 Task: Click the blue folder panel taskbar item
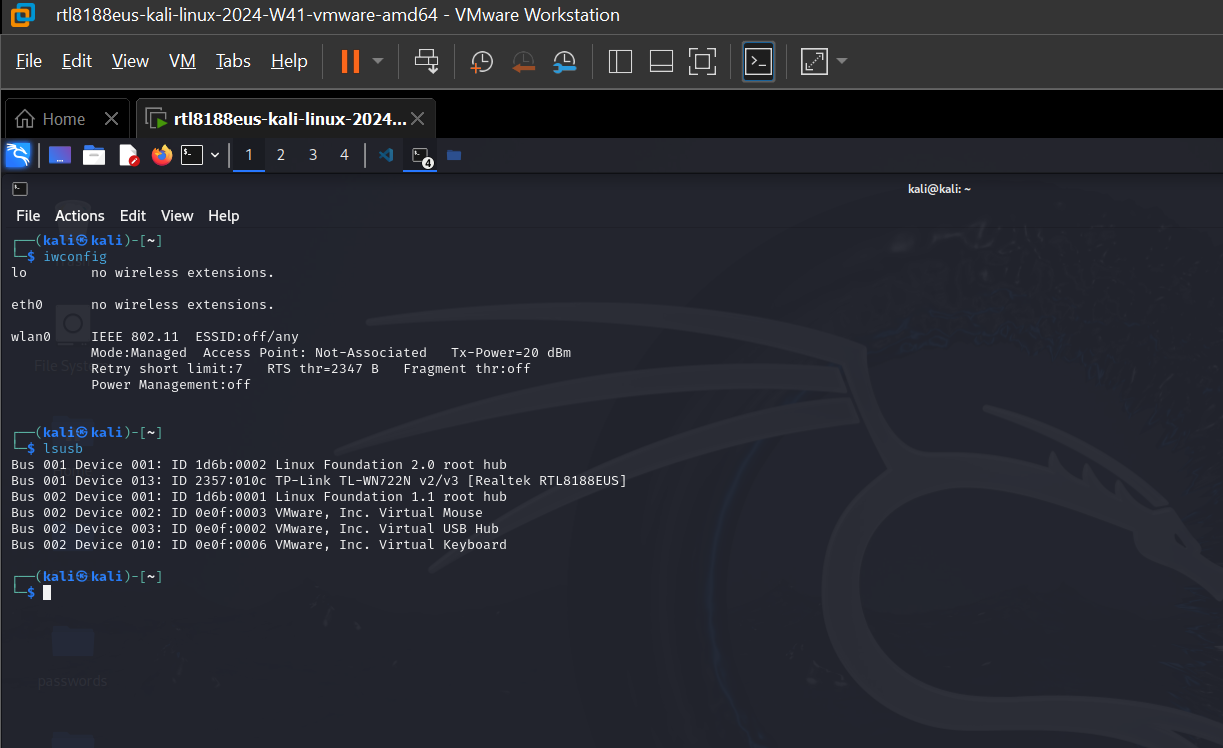point(454,155)
